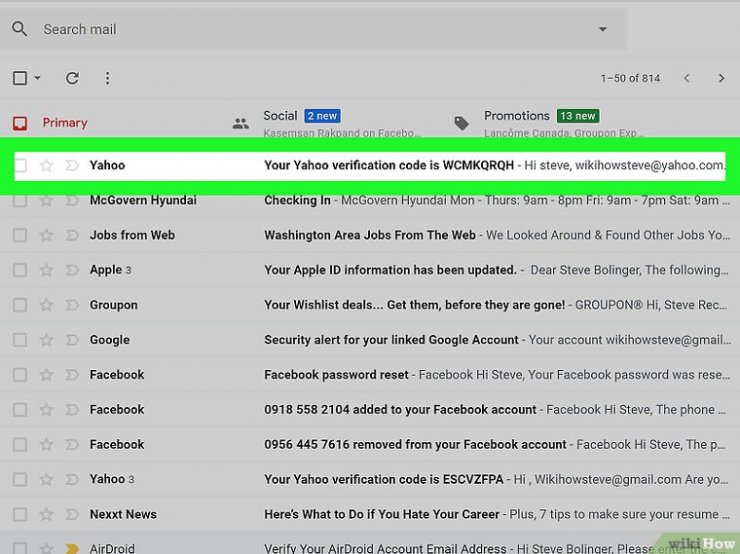Image resolution: width=740 pixels, height=554 pixels.
Task: Mark the Apple email as important
Action: 72,270
